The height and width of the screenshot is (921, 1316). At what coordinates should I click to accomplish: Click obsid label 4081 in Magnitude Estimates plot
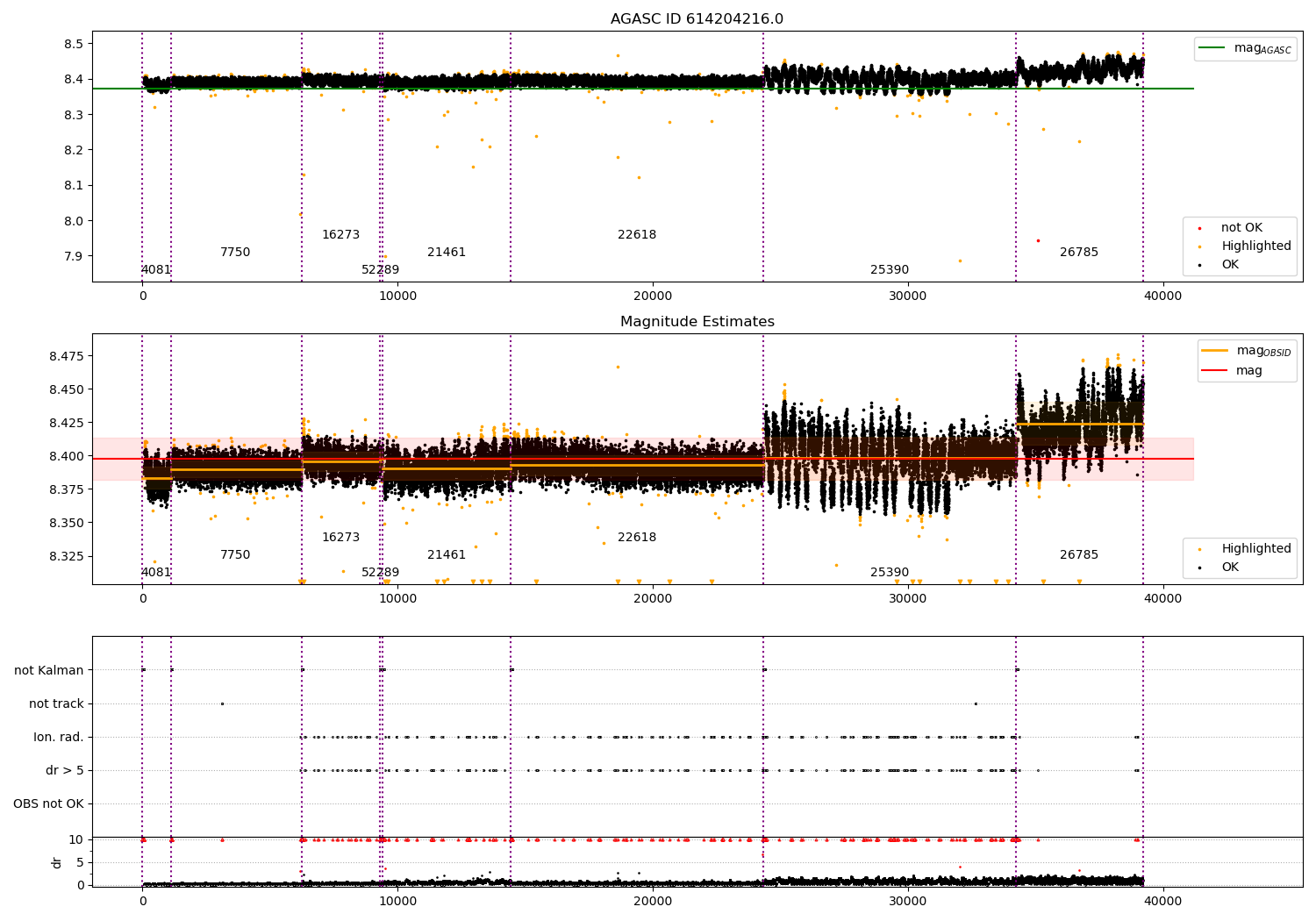coord(156,573)
